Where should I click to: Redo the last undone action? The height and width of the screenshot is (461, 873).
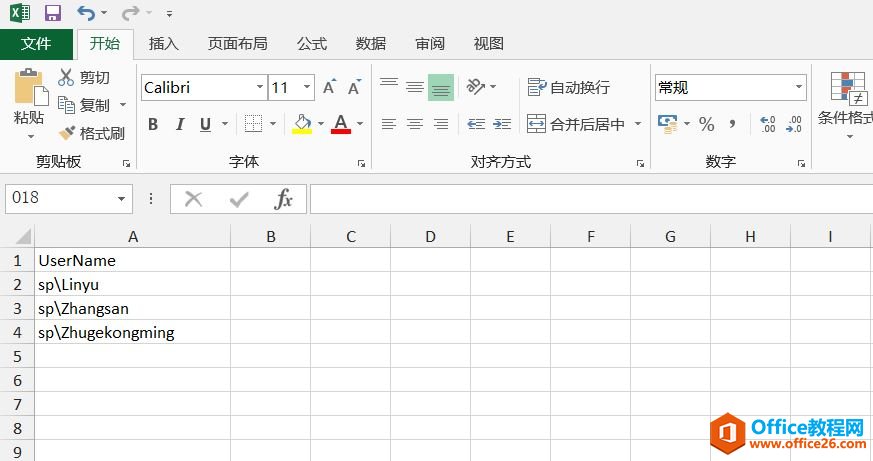pos(130,13)
